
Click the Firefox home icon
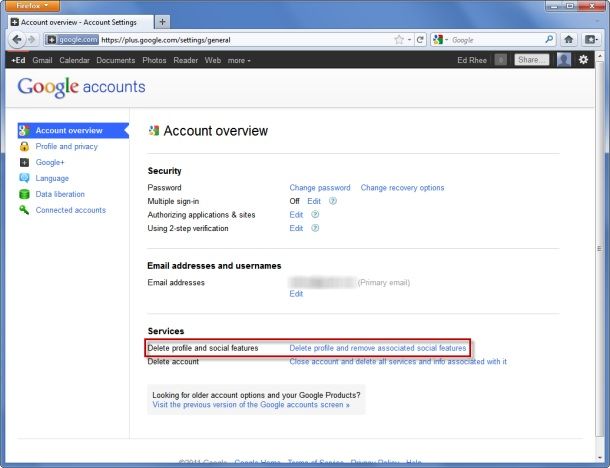(568, 39)
